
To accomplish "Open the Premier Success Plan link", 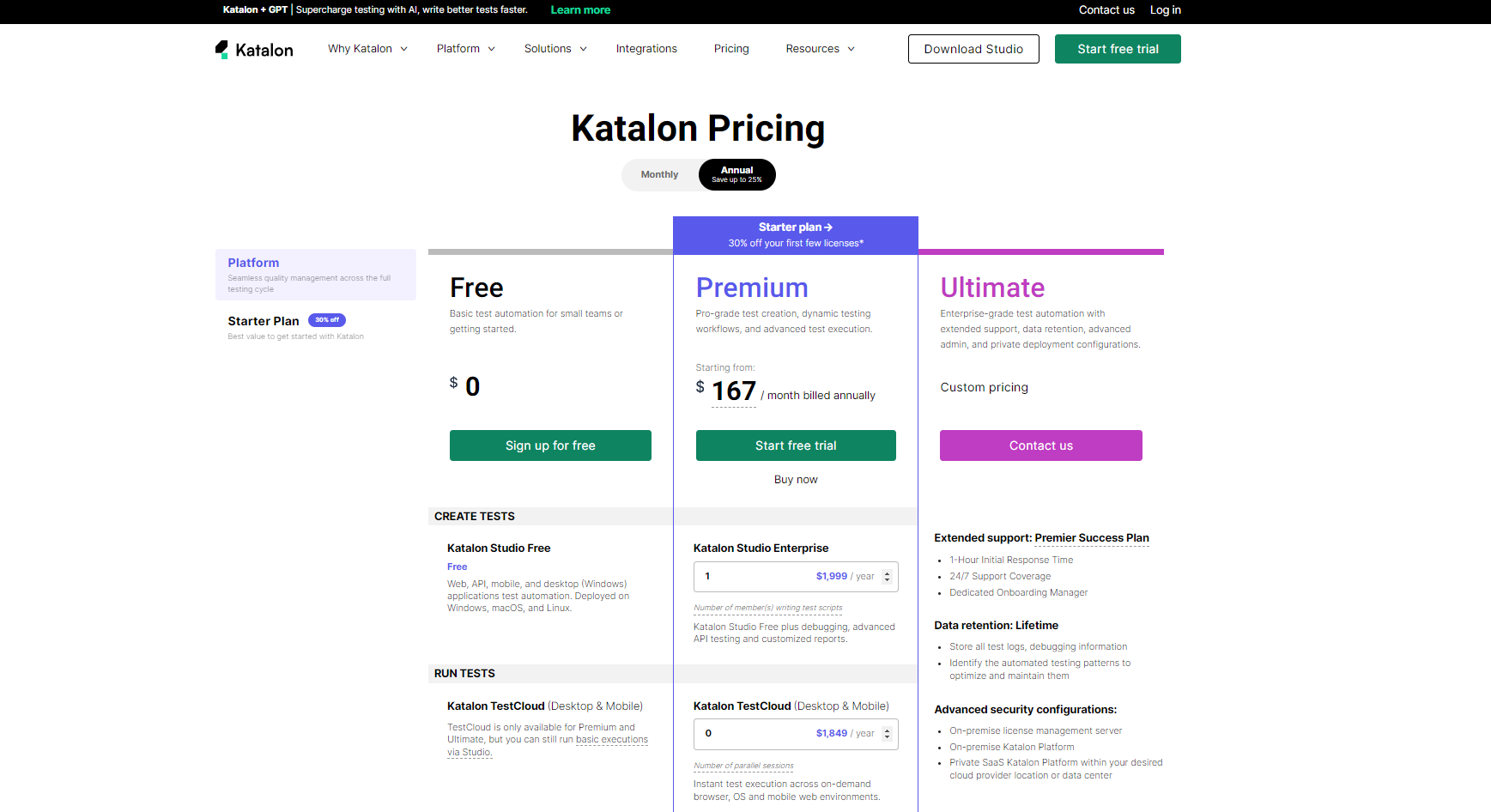I will [x=1092, y=538].
